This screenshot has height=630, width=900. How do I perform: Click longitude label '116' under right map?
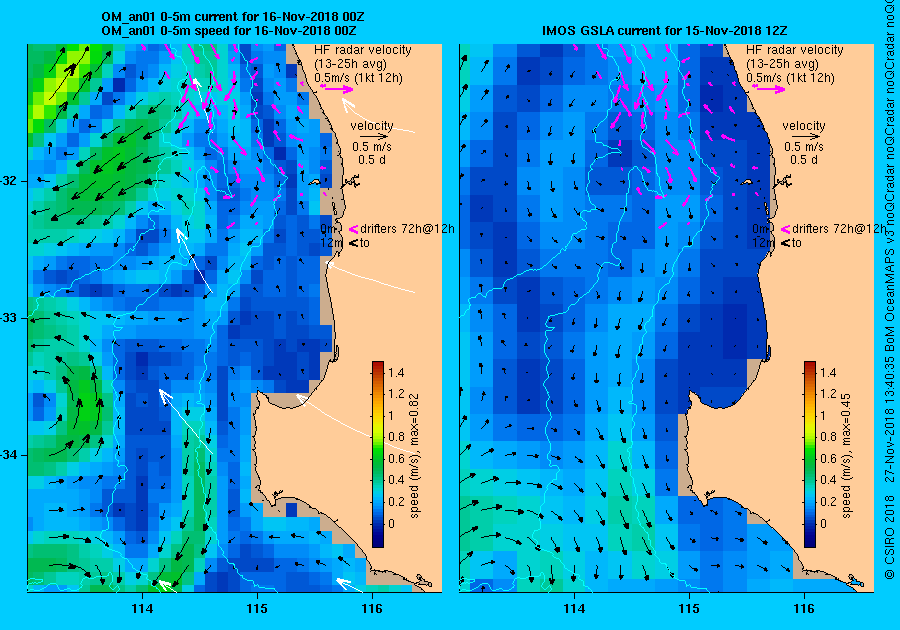coord(804,609)
